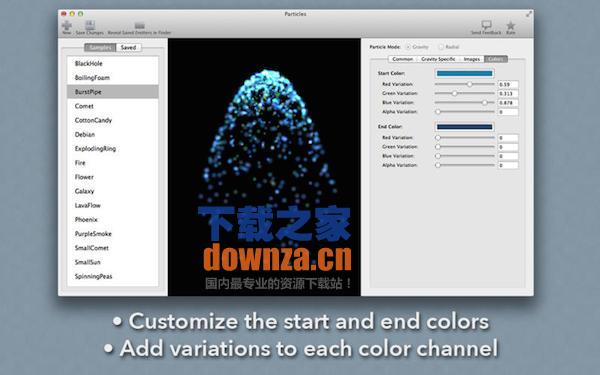Select the BoilingFoam sample emitter
Image resolution: width=600 pixels, height=375 pixels.
point(113,78)
